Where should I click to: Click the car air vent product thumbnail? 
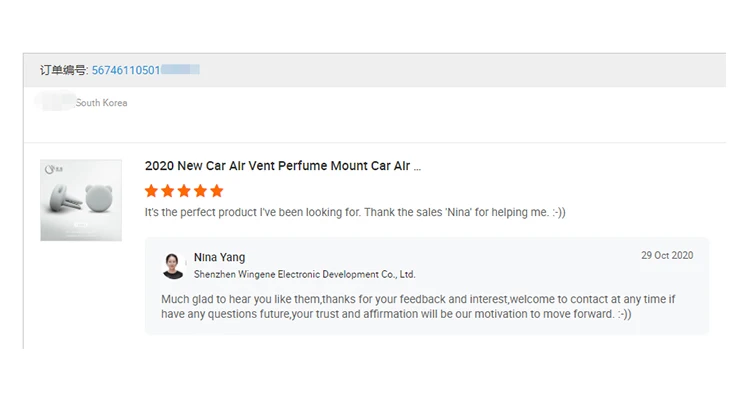click(81, 200)
